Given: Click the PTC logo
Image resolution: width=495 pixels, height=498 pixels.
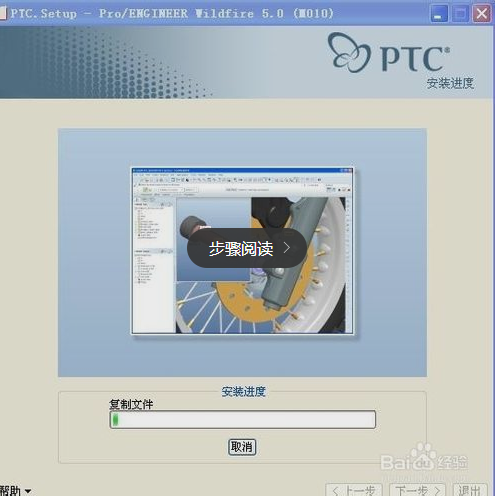Looking at the screenshot, I should tap(389, 53).
